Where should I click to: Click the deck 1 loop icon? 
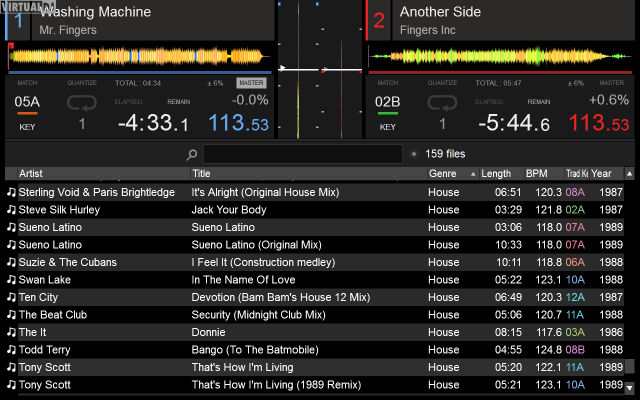(82, 103)
